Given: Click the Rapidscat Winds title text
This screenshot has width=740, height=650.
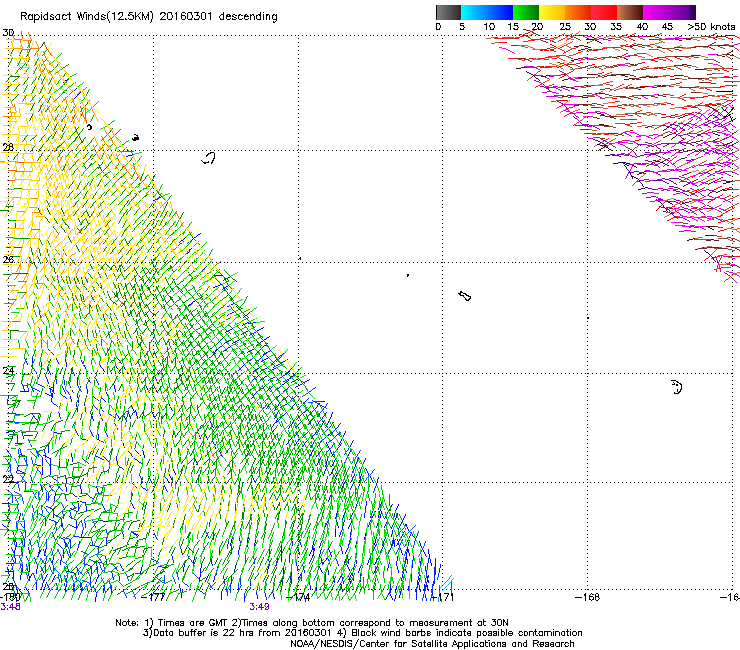Looking at the screenshot, I should [149, 16].
